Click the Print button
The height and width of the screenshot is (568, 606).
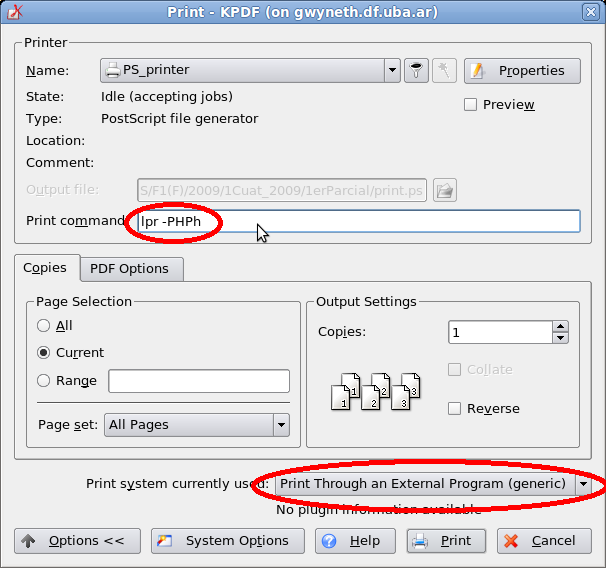[x=446, y=541]
